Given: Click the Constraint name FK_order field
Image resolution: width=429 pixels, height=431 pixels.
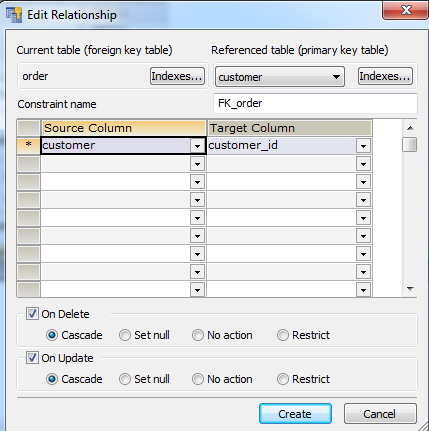Looking at the screenshot, I should coord(315,103).
